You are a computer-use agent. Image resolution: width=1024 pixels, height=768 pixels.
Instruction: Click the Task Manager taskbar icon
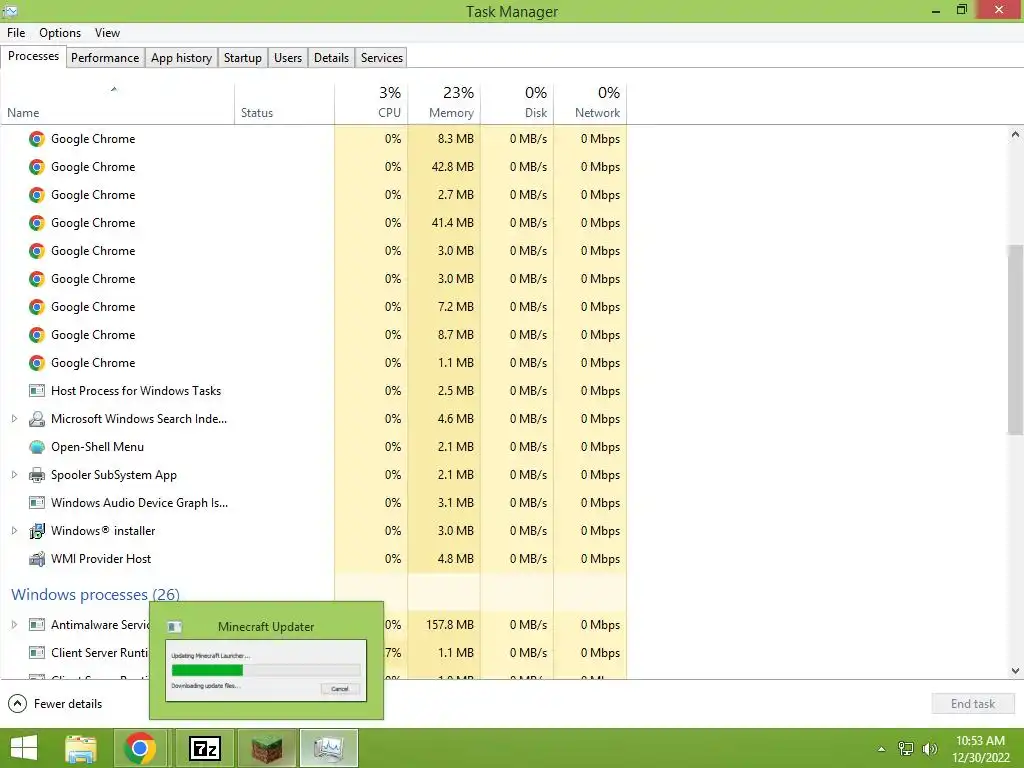click(x=328, y=748)
